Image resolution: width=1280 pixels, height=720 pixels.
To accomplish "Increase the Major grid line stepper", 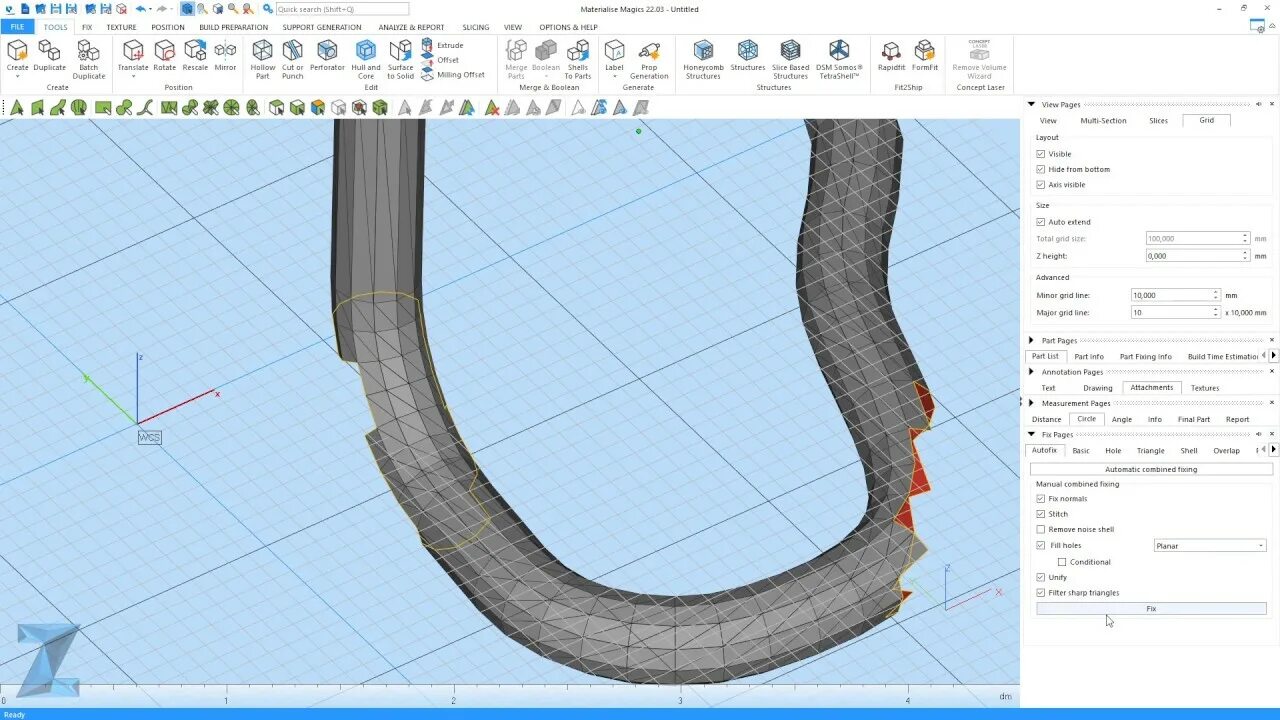I will click(x=1216, y=310).
